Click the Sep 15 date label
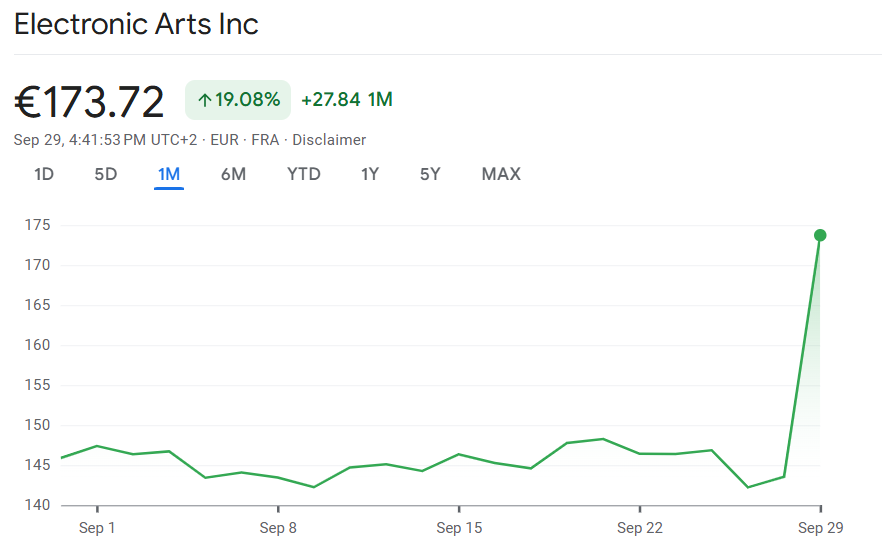Viewport: 882px width, 552px height. tap(459, 528)
